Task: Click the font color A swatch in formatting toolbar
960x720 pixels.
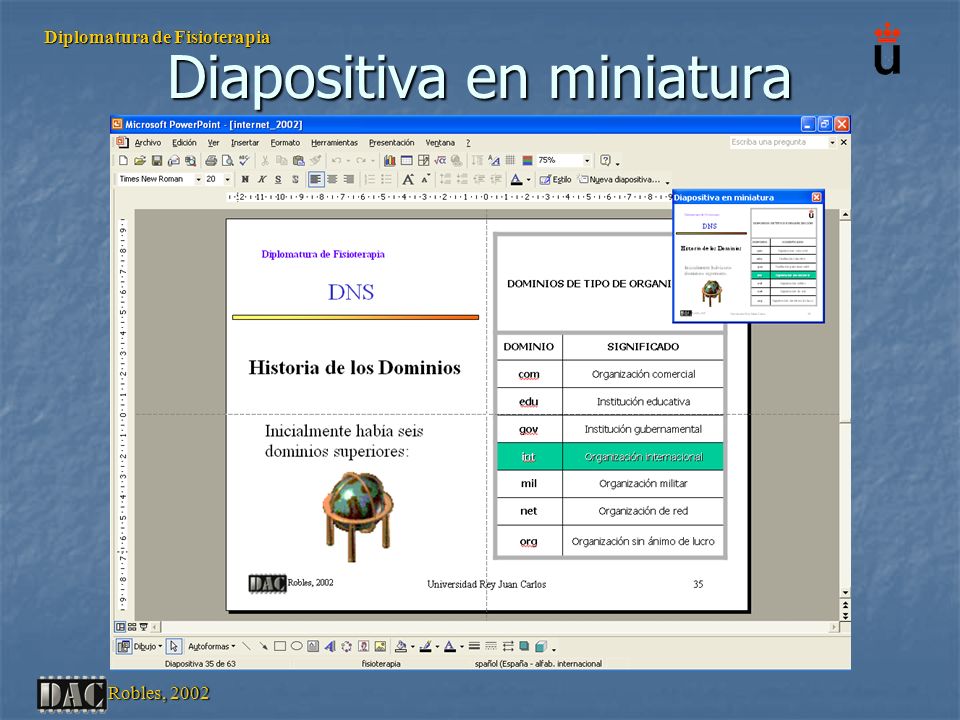Action: pos(517,179)
